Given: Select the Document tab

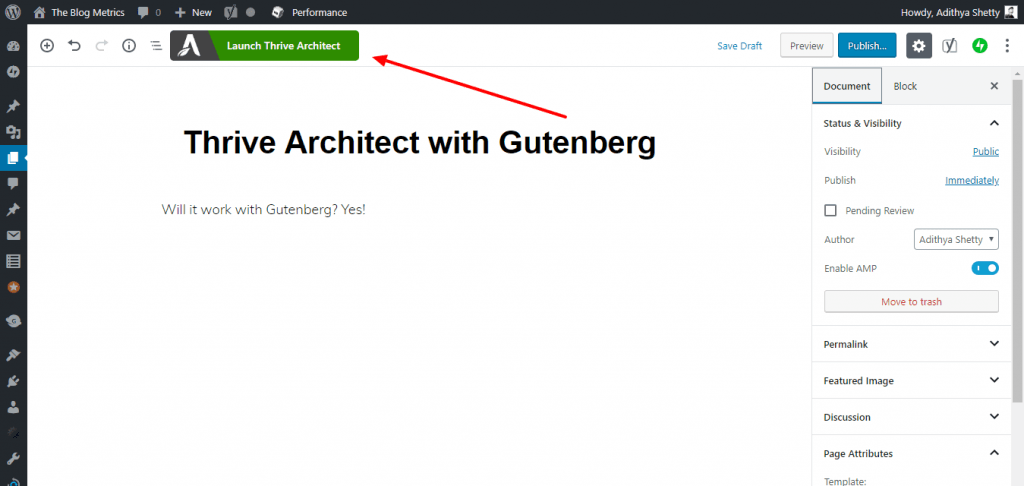Looking at the screenshot, I should pos(847,86).
